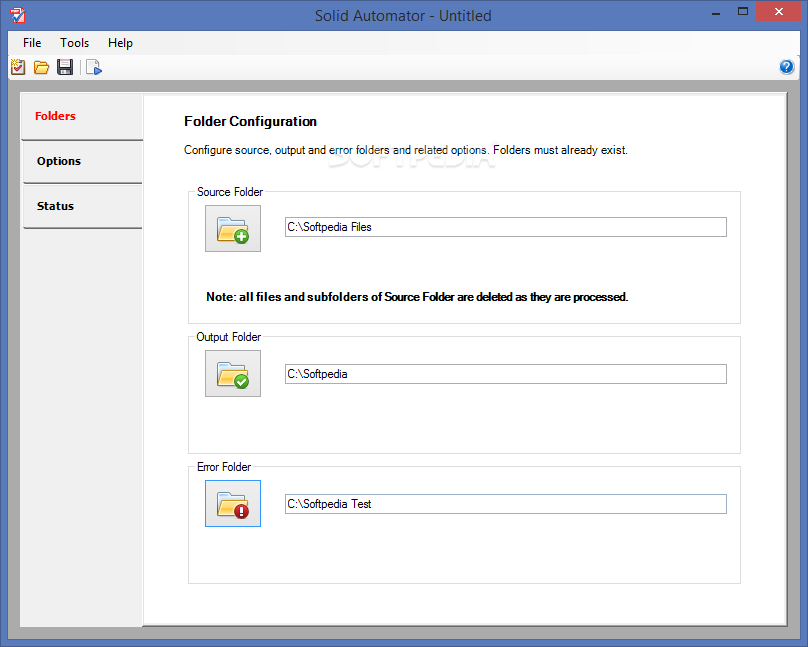Switch to the Options tab
The image size is (808, 647).
[x=82, y=162]
